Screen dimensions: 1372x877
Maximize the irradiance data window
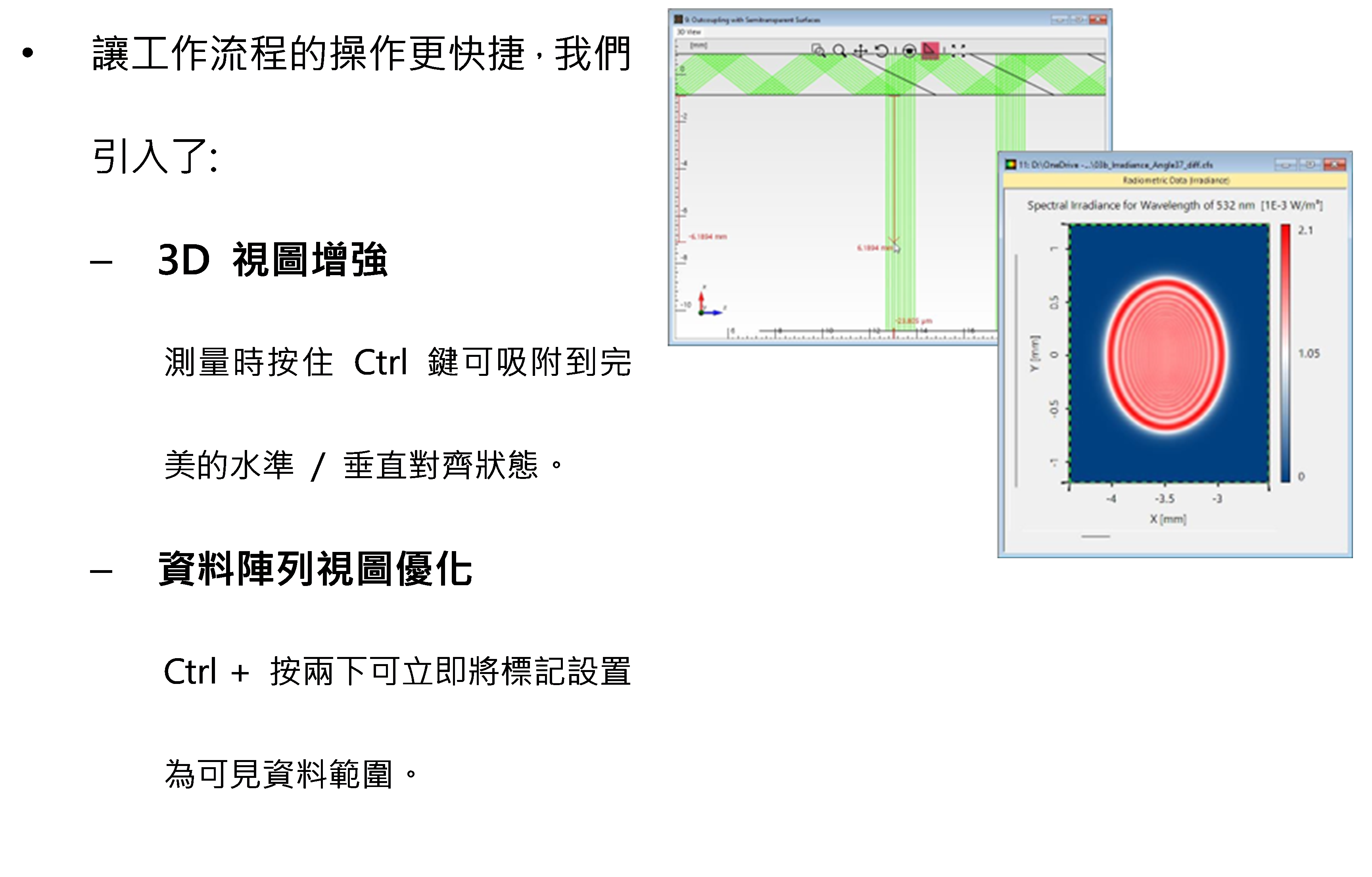tap(1310, 165)
